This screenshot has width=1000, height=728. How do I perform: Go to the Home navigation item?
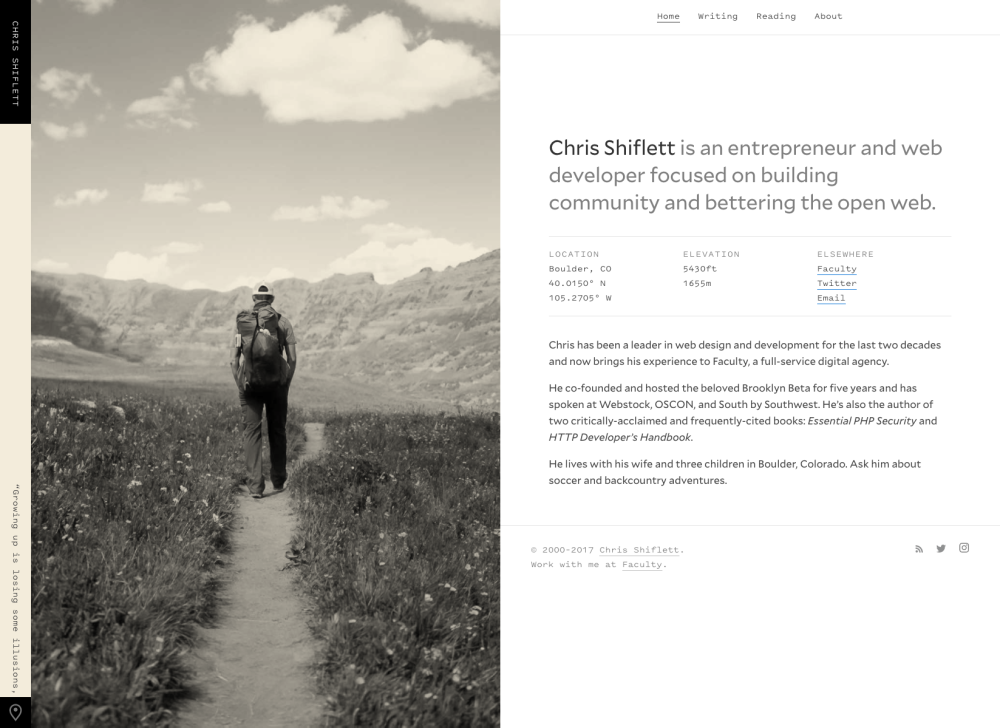pyautogui.click(x=668, y=16)
